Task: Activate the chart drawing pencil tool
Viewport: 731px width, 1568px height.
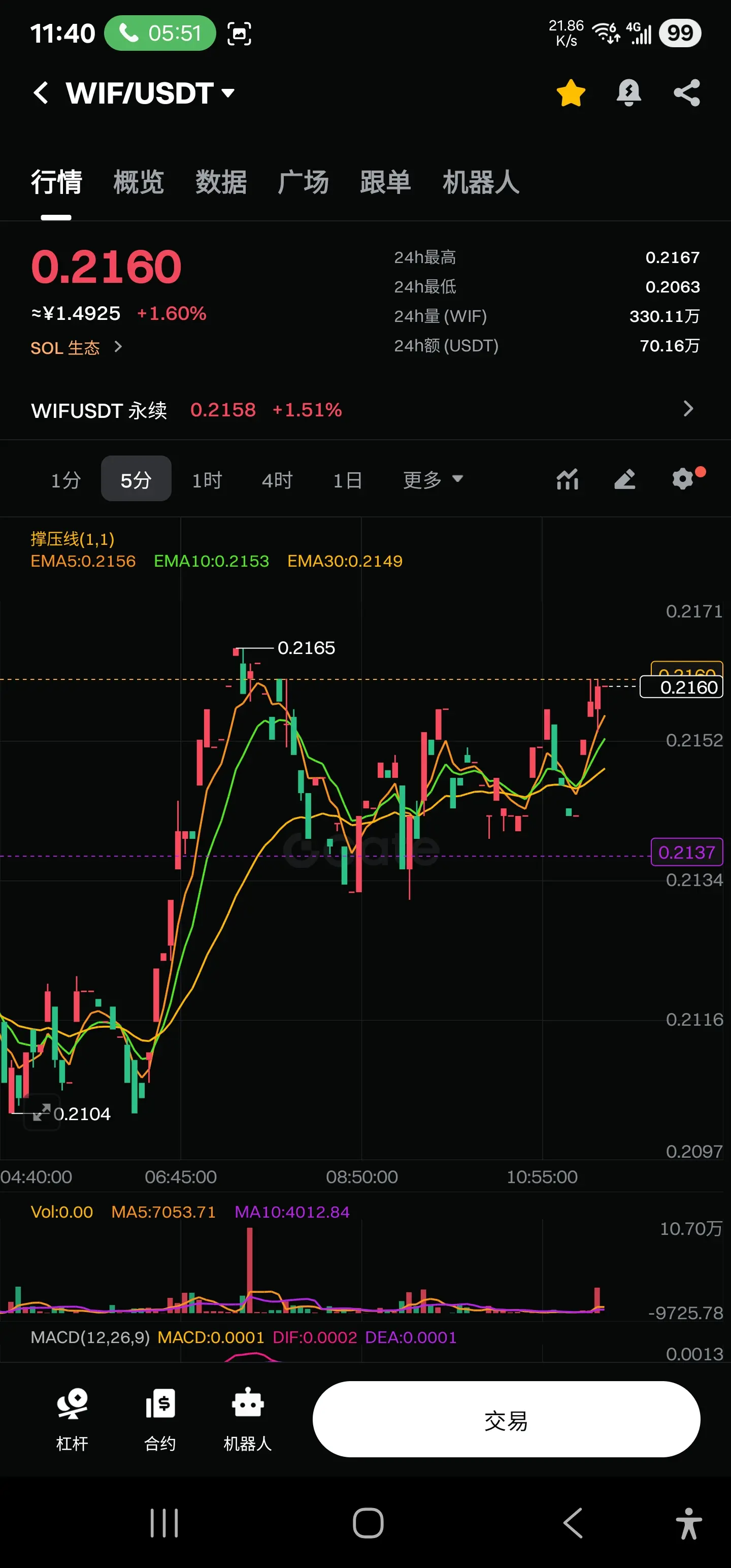Action: (624, 479)
